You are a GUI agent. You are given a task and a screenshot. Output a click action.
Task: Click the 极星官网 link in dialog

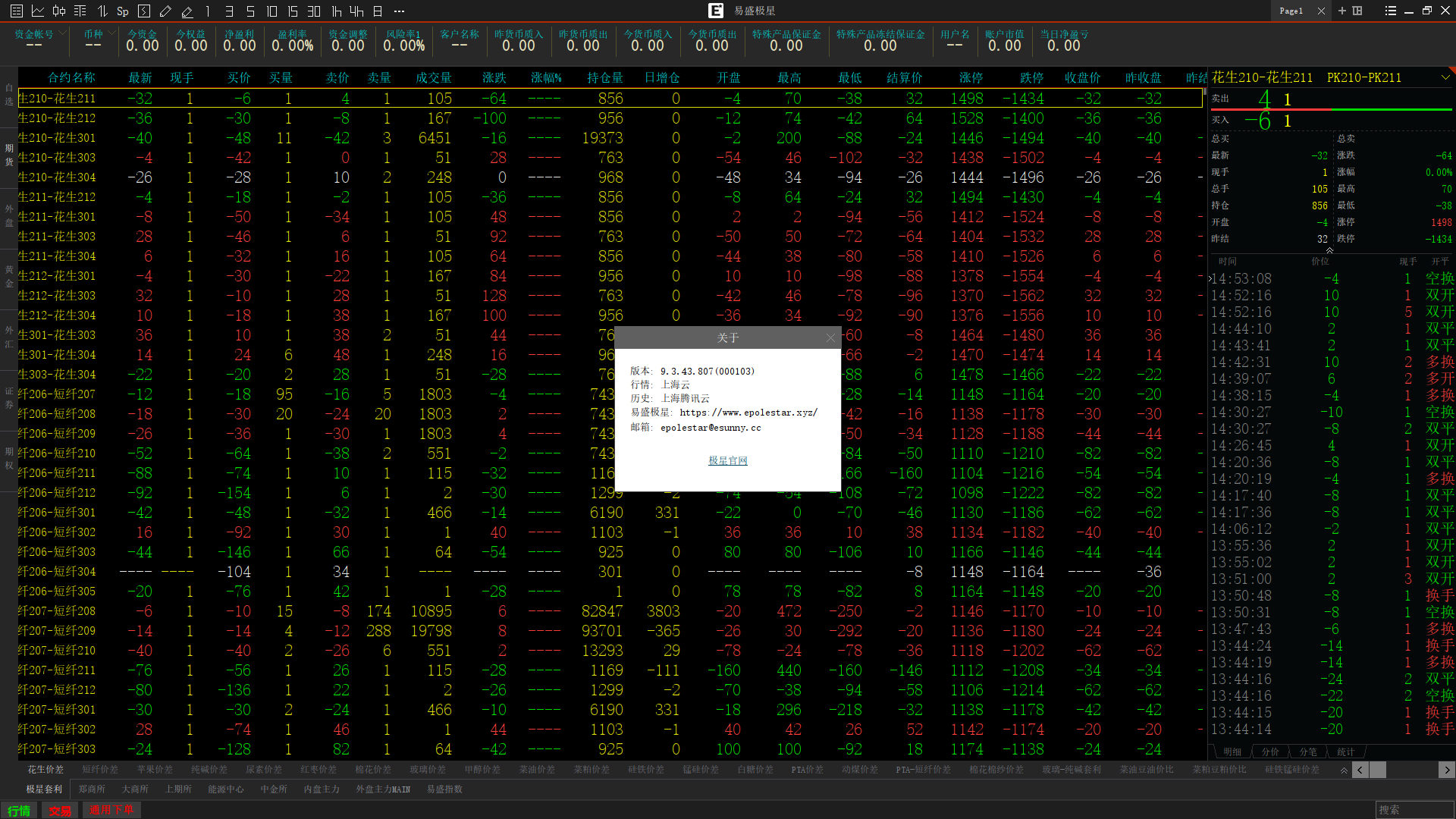tap(727, 460)
